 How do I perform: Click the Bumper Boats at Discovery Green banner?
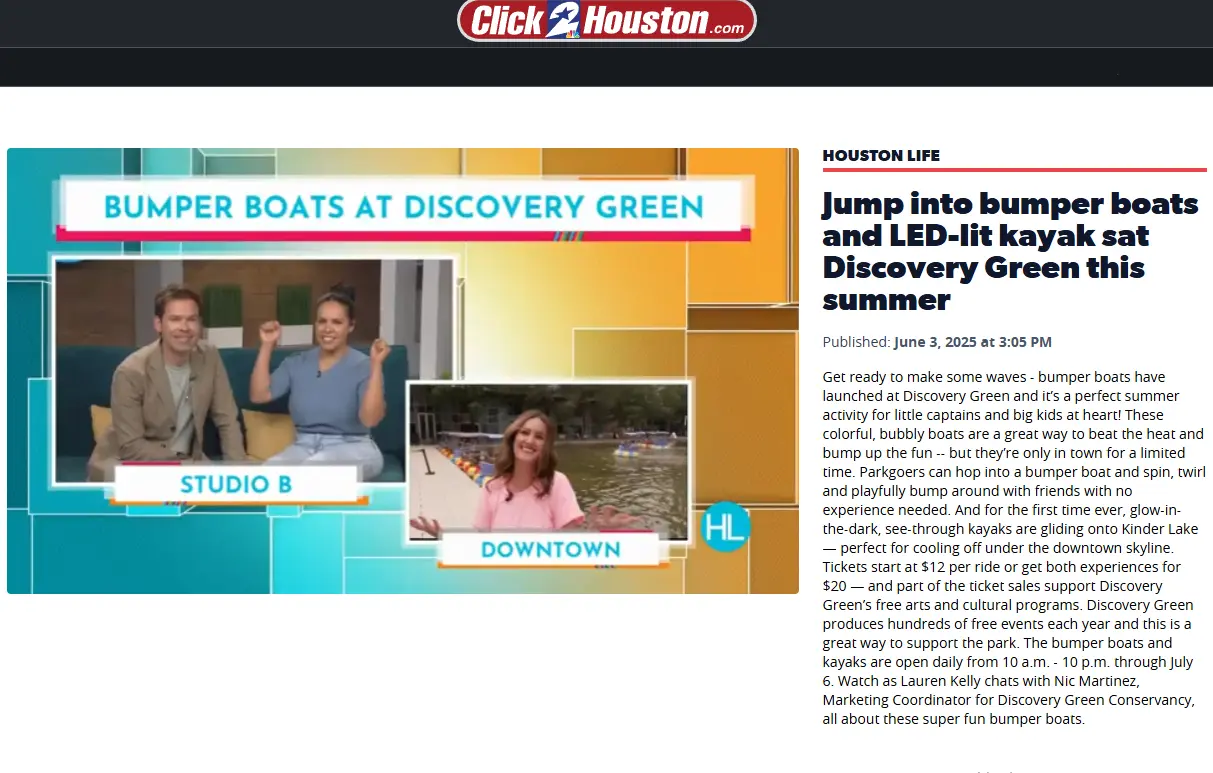[404, 207]
